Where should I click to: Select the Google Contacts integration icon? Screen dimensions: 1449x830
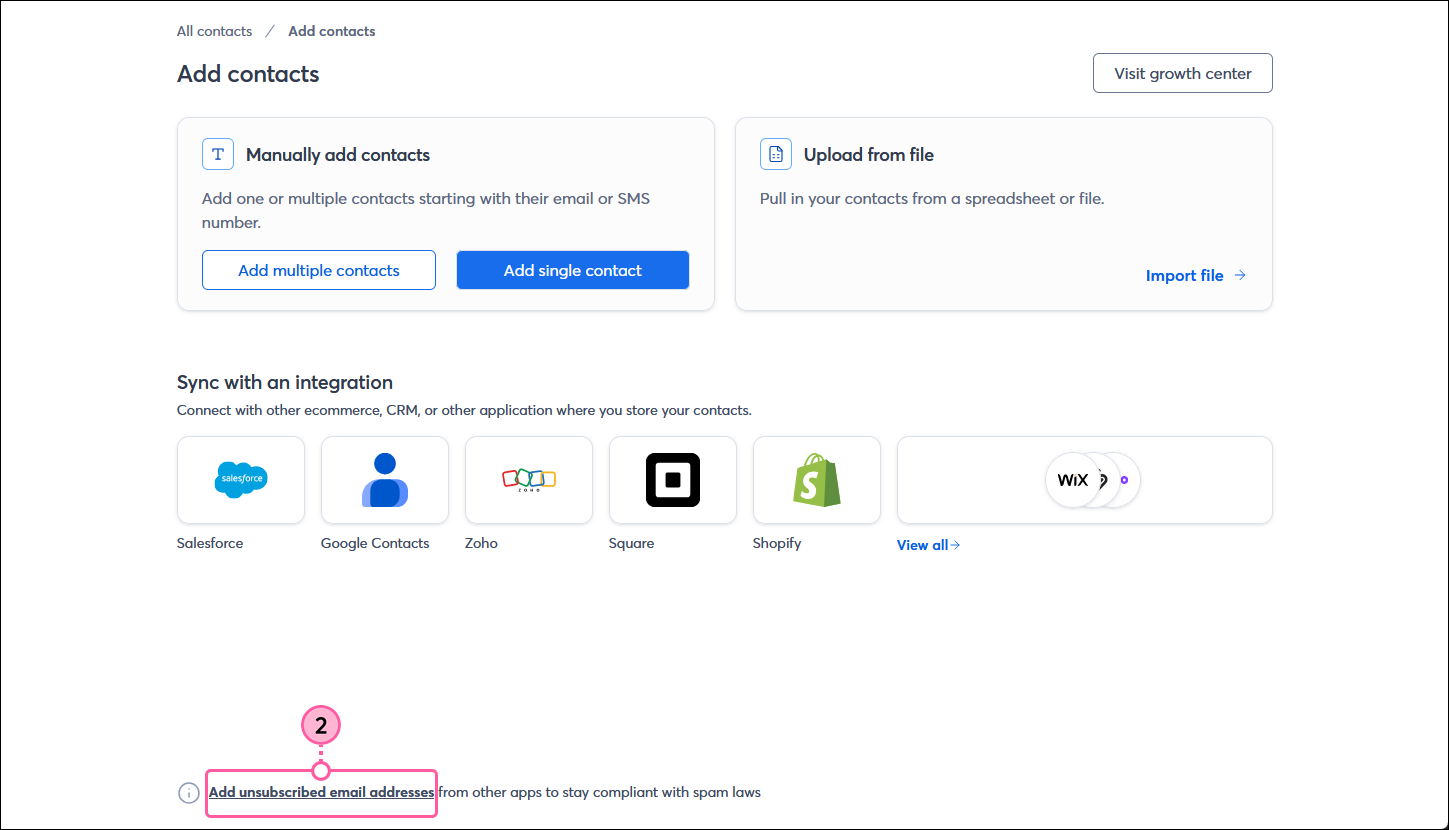[384, 479]
